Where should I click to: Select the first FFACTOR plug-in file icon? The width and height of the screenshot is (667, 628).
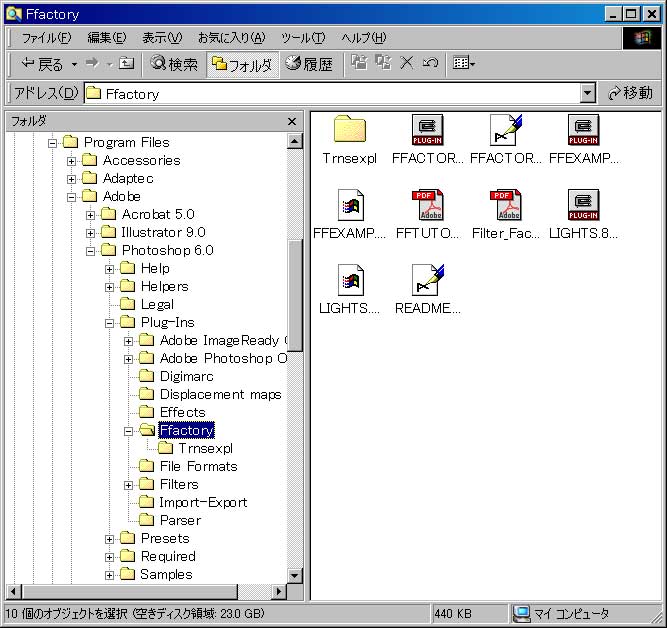(428, 129)
